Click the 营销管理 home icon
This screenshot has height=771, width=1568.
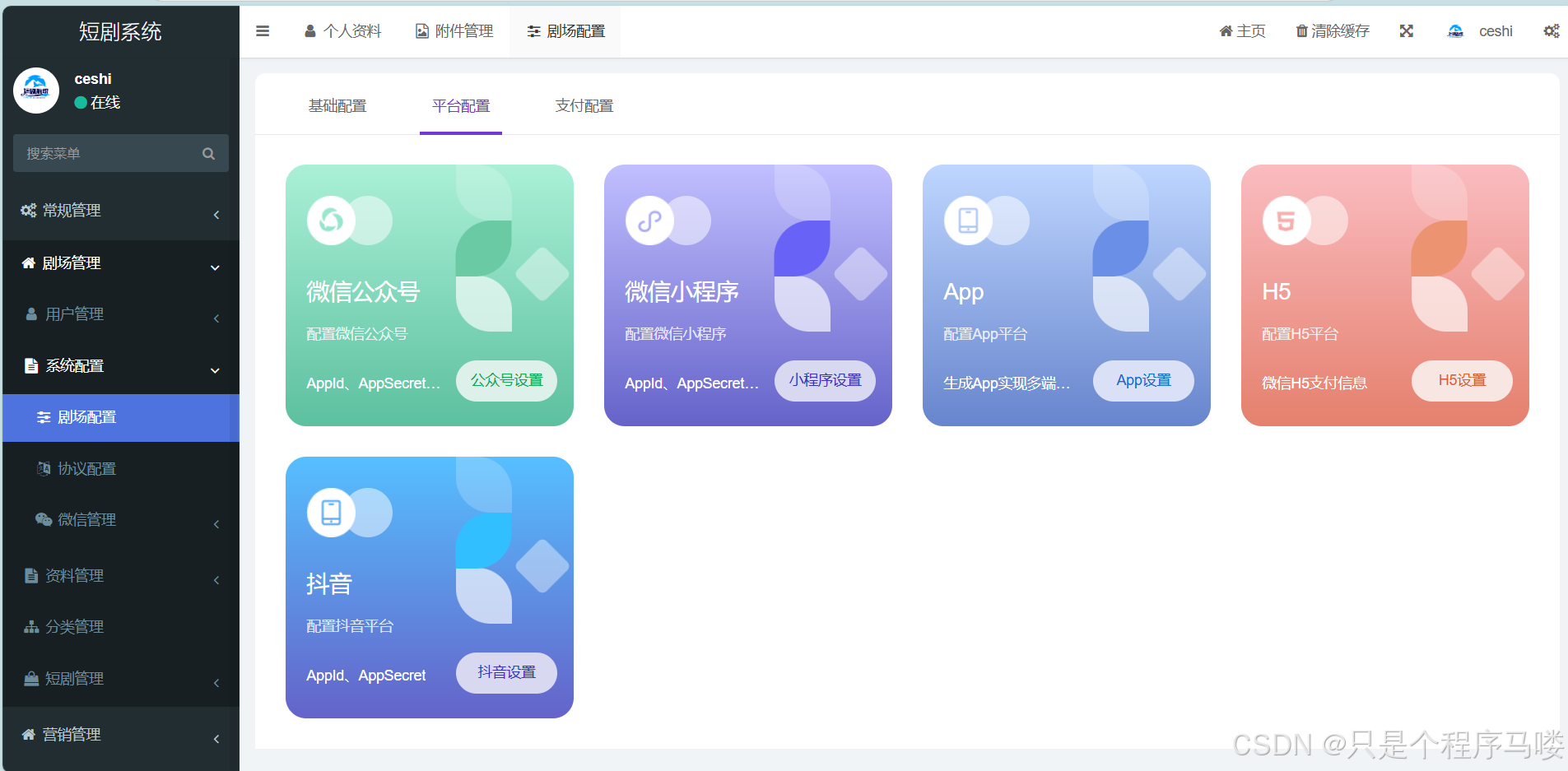29,735
